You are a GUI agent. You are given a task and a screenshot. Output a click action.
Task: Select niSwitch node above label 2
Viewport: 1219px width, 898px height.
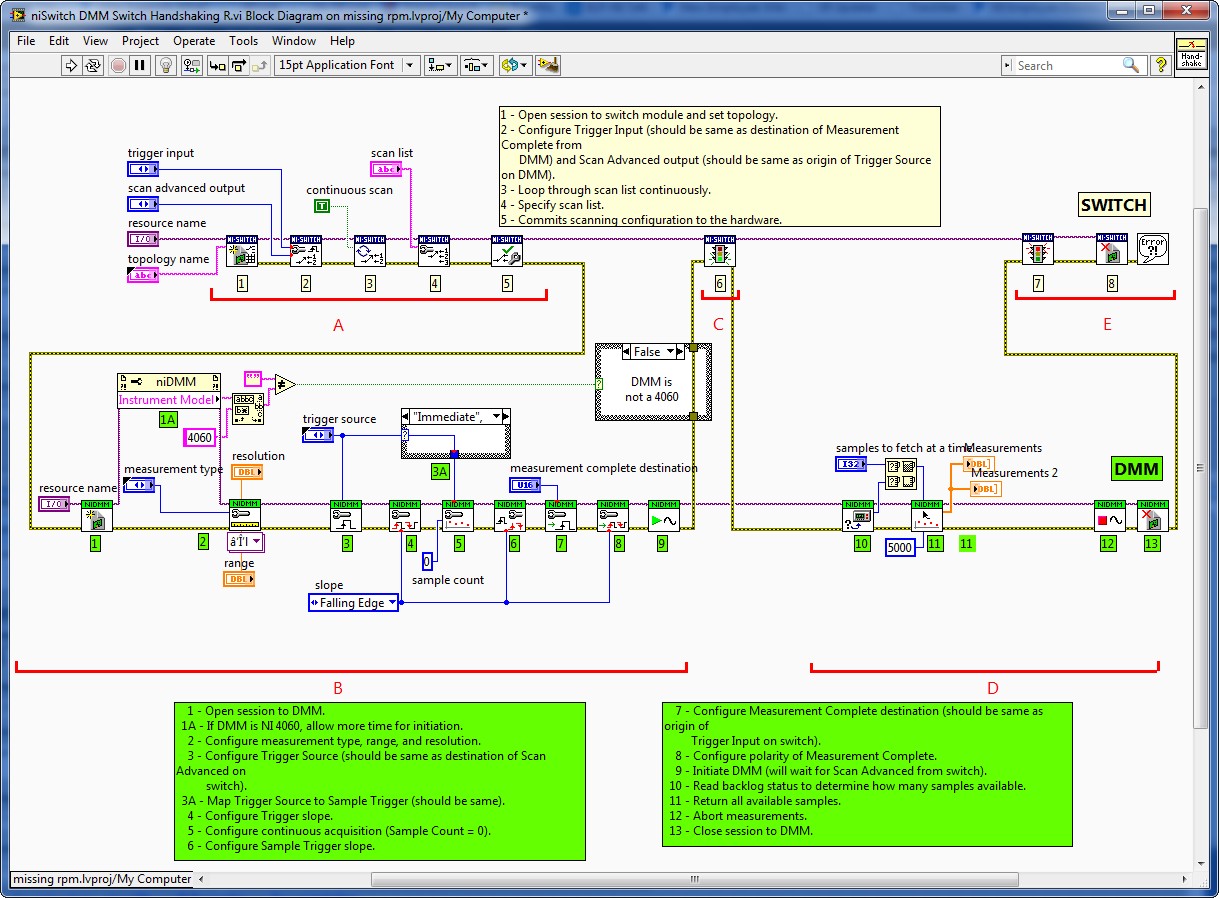tap(305, 251)
